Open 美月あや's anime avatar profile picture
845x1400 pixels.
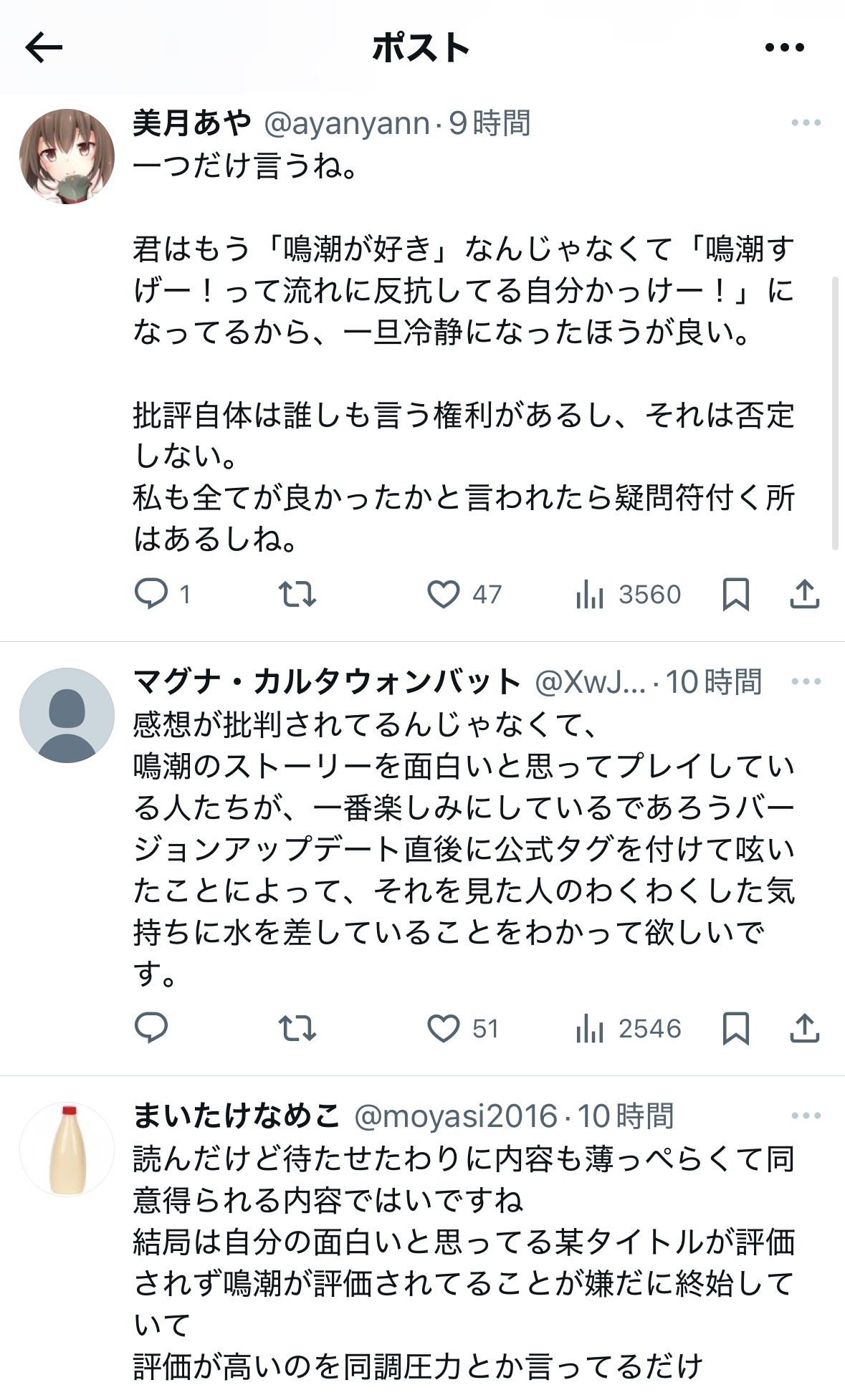[x=67, y=156]
